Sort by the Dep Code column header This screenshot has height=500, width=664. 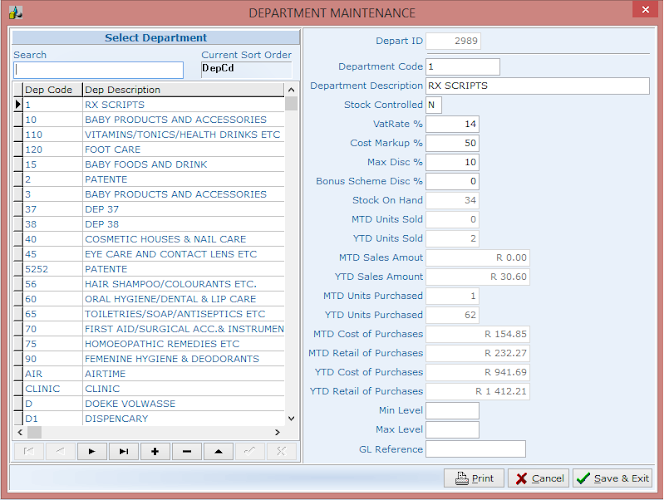pos(48,90)
